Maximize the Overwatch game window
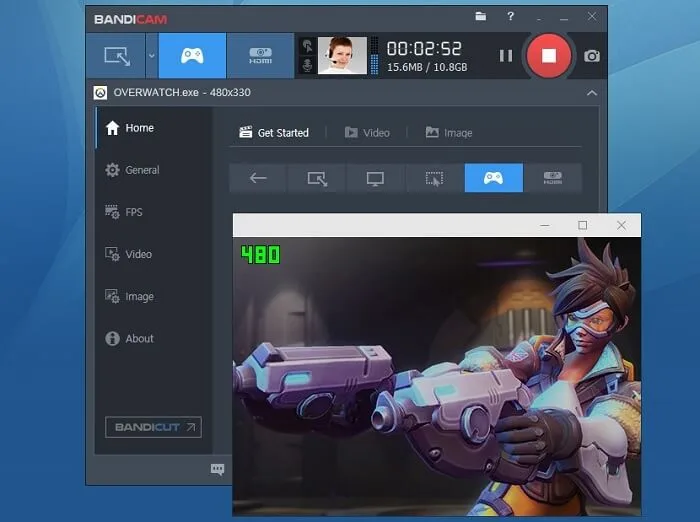This screenshot has width=700, height=522. 583,226
